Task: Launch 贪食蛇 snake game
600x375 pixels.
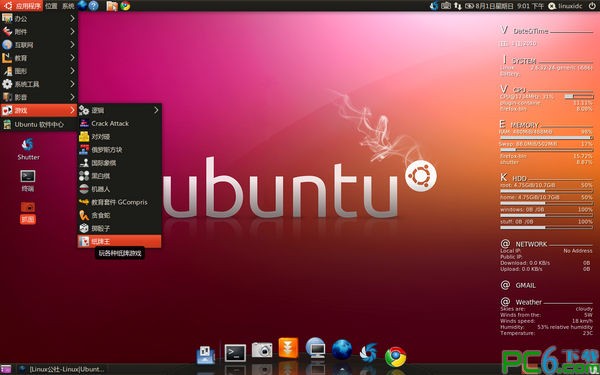Action: 119,215
